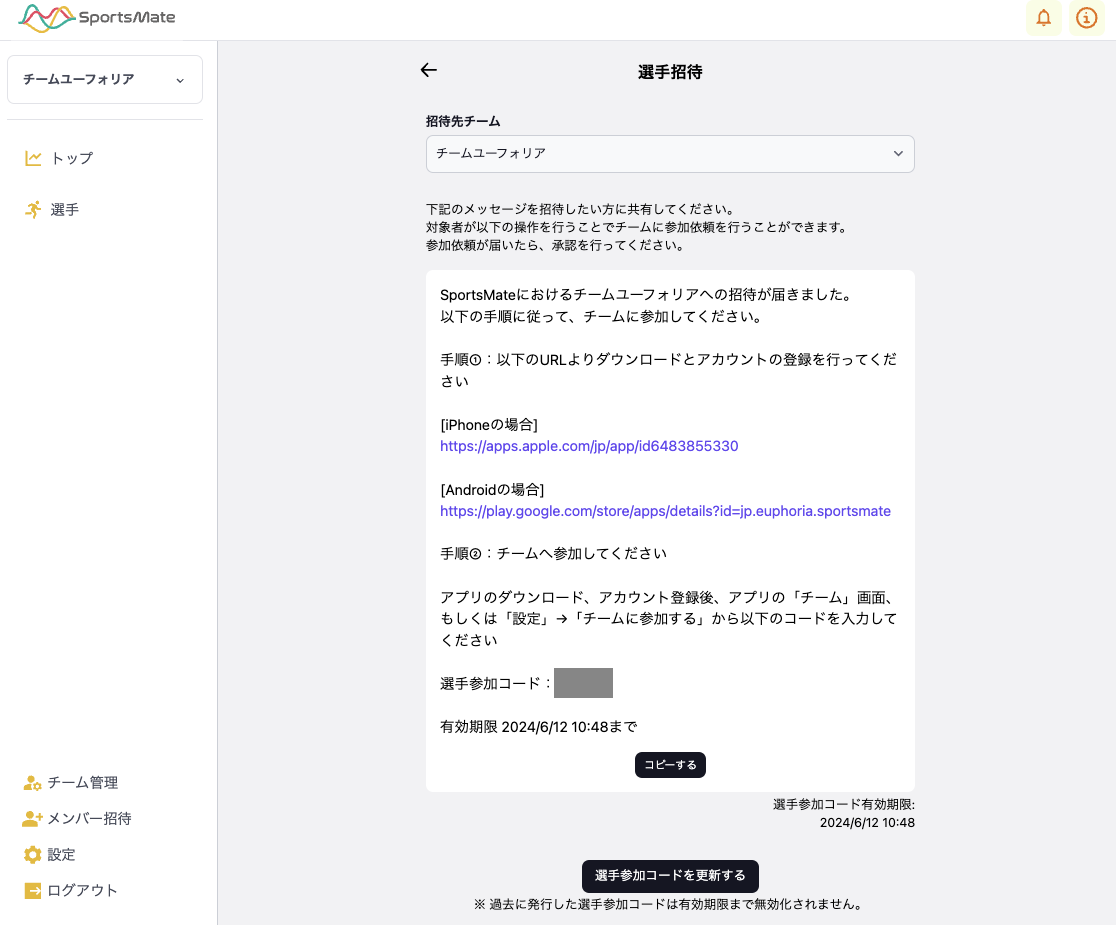Open the iPhone App Store link
1116x925 pixels.
pos(589,446)
